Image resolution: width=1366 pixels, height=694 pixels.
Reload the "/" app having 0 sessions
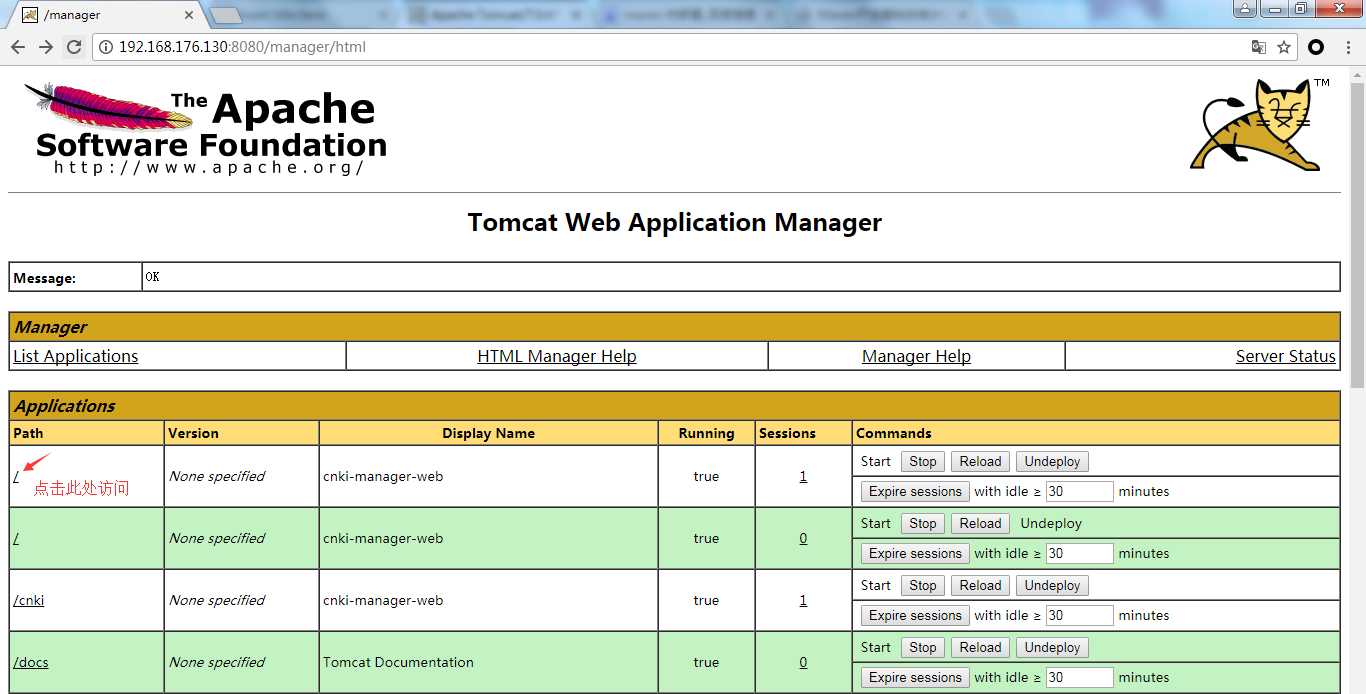tap(980, 523)
